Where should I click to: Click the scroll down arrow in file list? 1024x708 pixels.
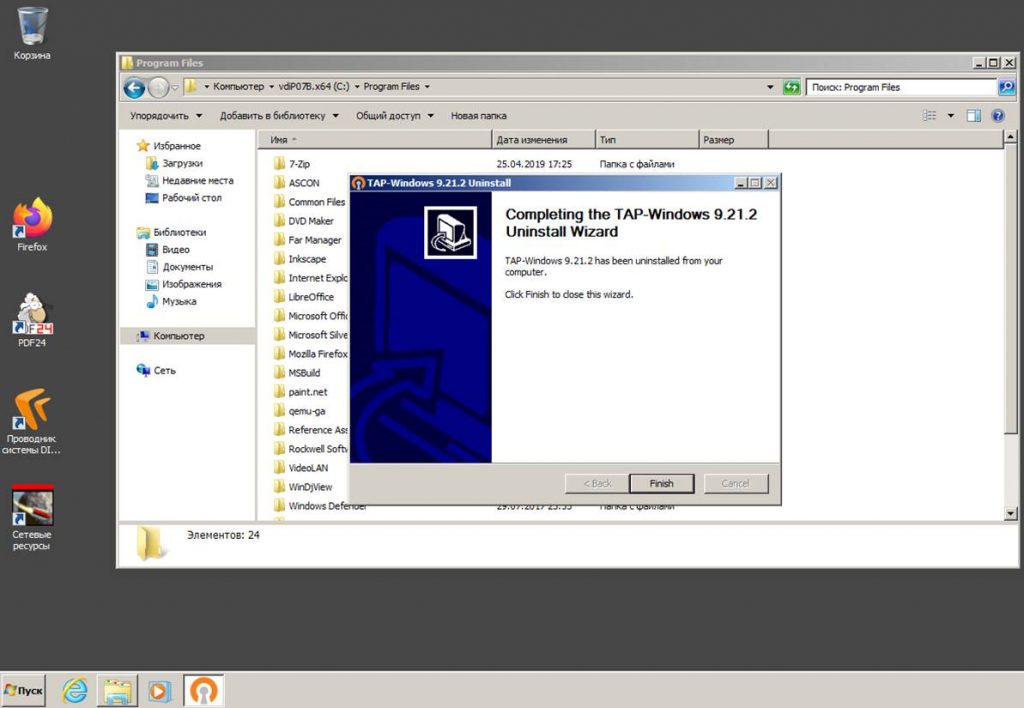point(1011,513)
